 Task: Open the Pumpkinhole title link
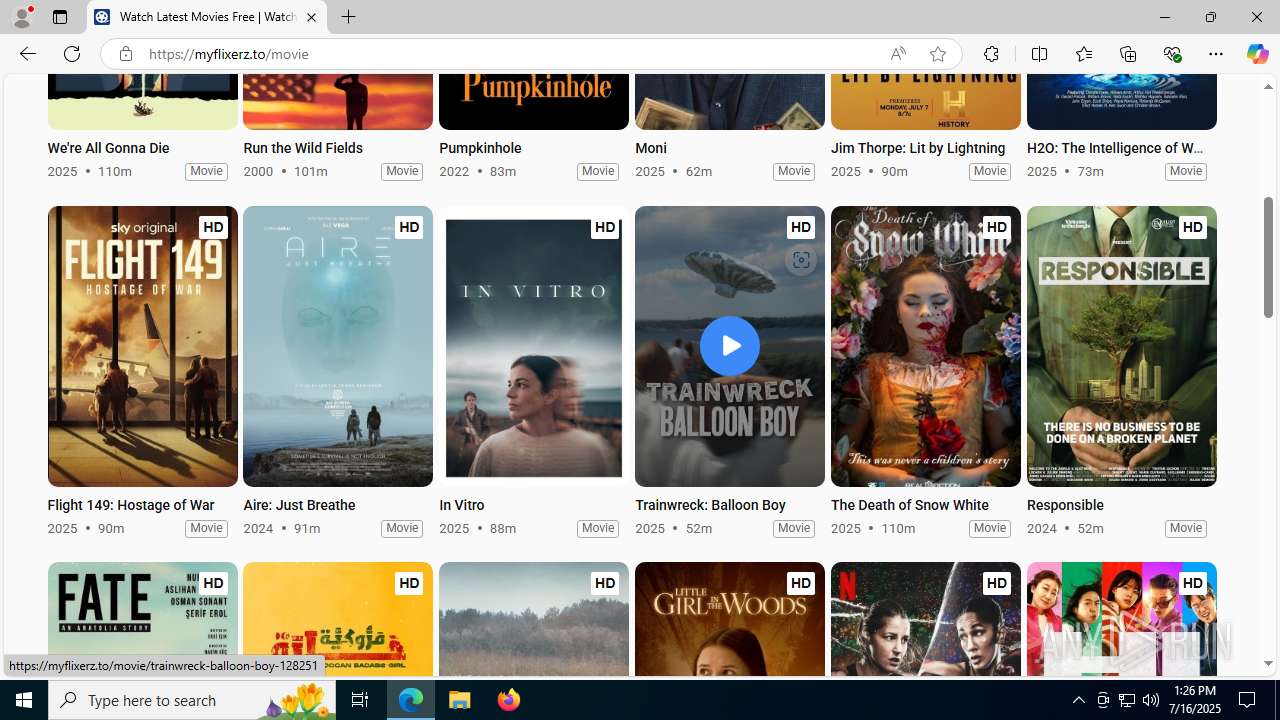pyautogui.click(x=480, y=148)
